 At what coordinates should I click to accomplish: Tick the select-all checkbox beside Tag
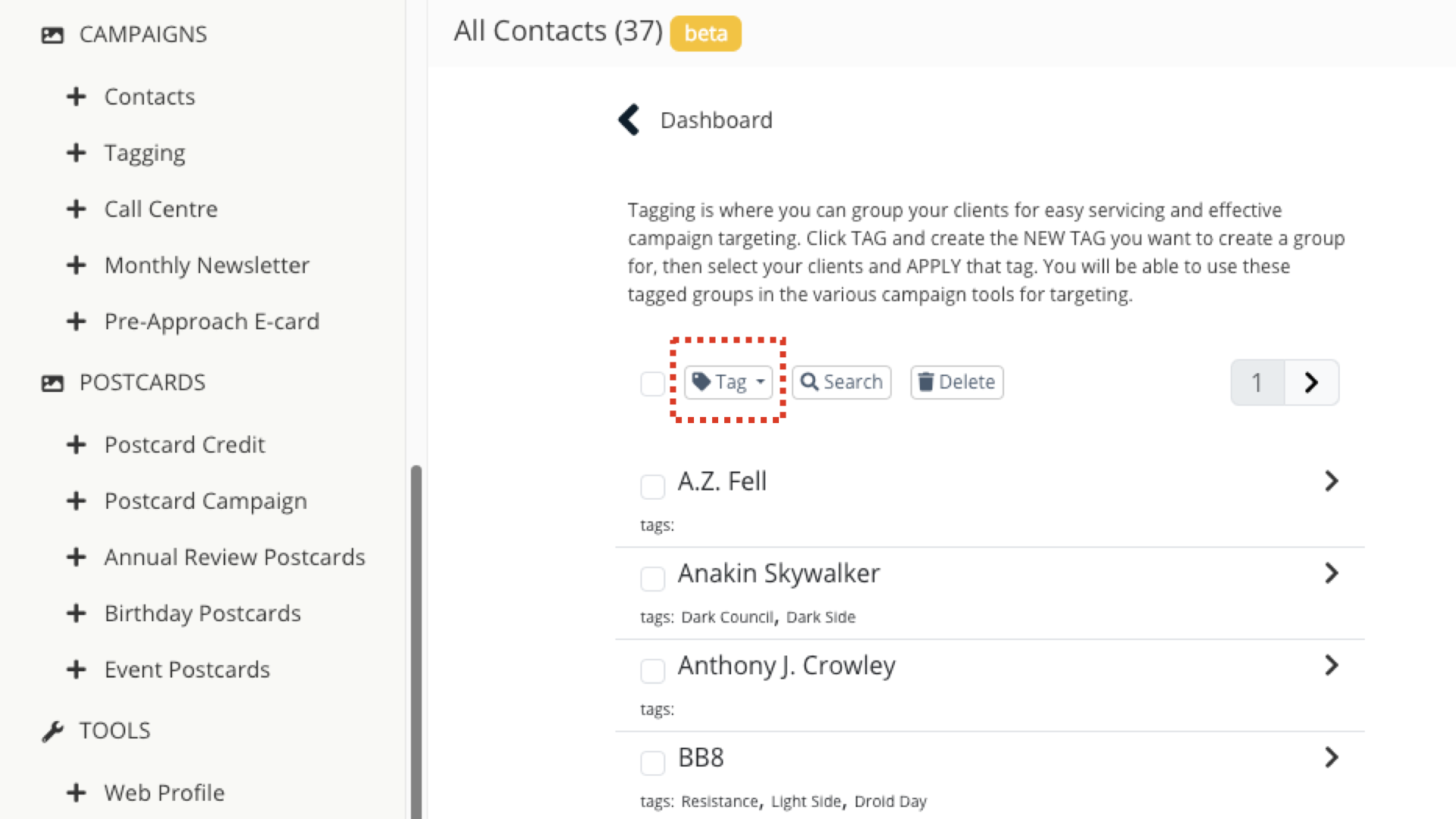(652, 384)
